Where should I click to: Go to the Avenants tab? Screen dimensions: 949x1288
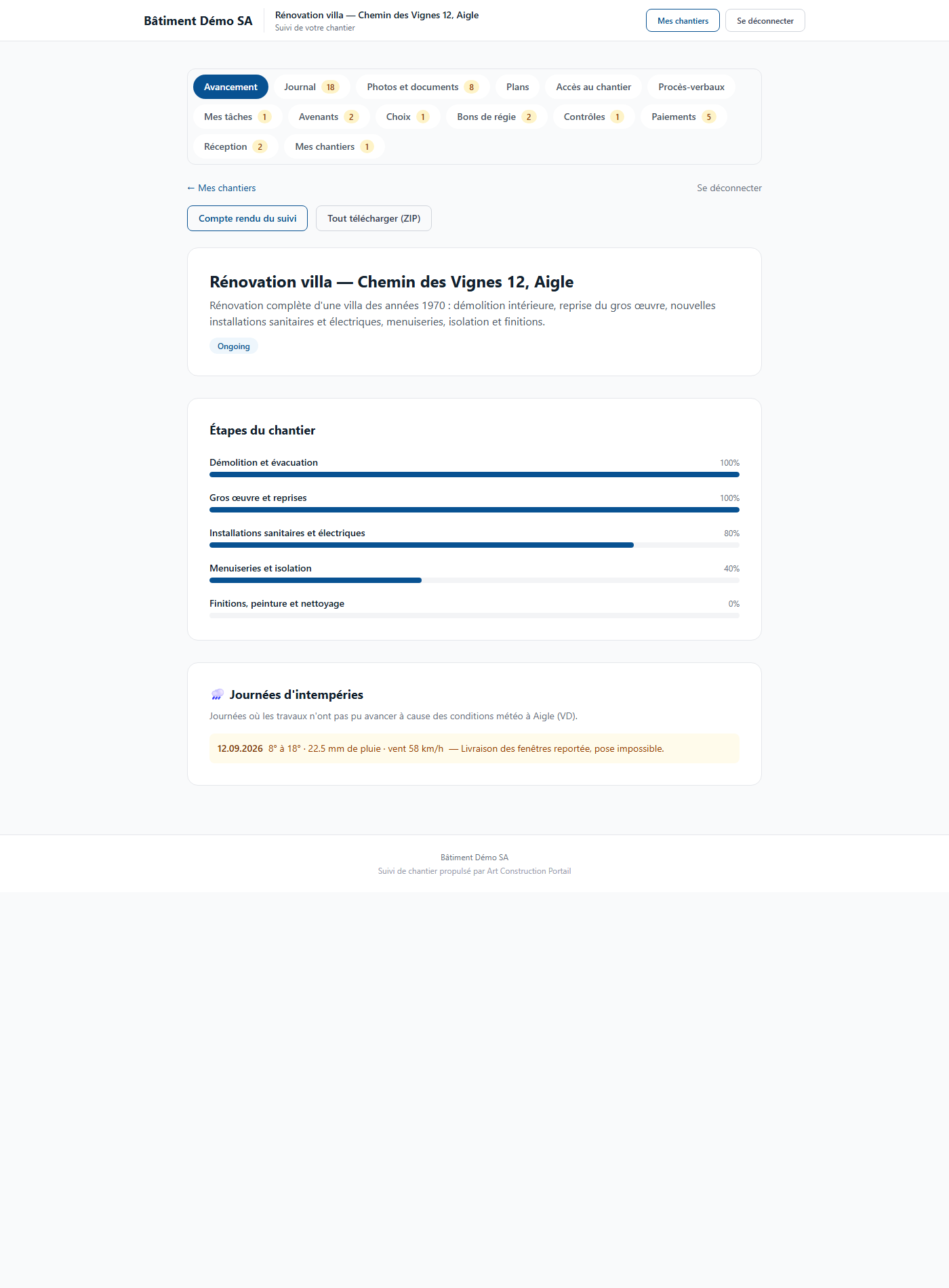[x=328, y=117]
